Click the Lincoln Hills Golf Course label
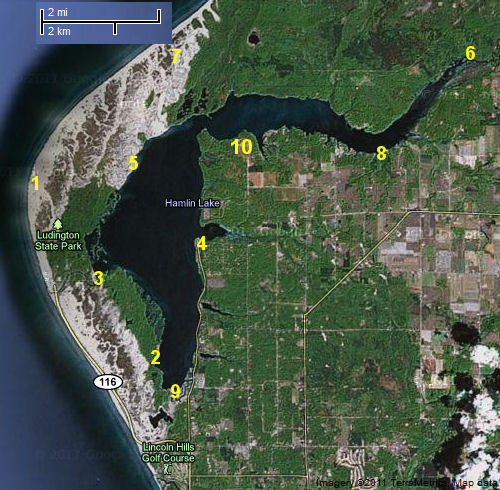The height and width of the screenshot is (490, 500). (168, 452)
